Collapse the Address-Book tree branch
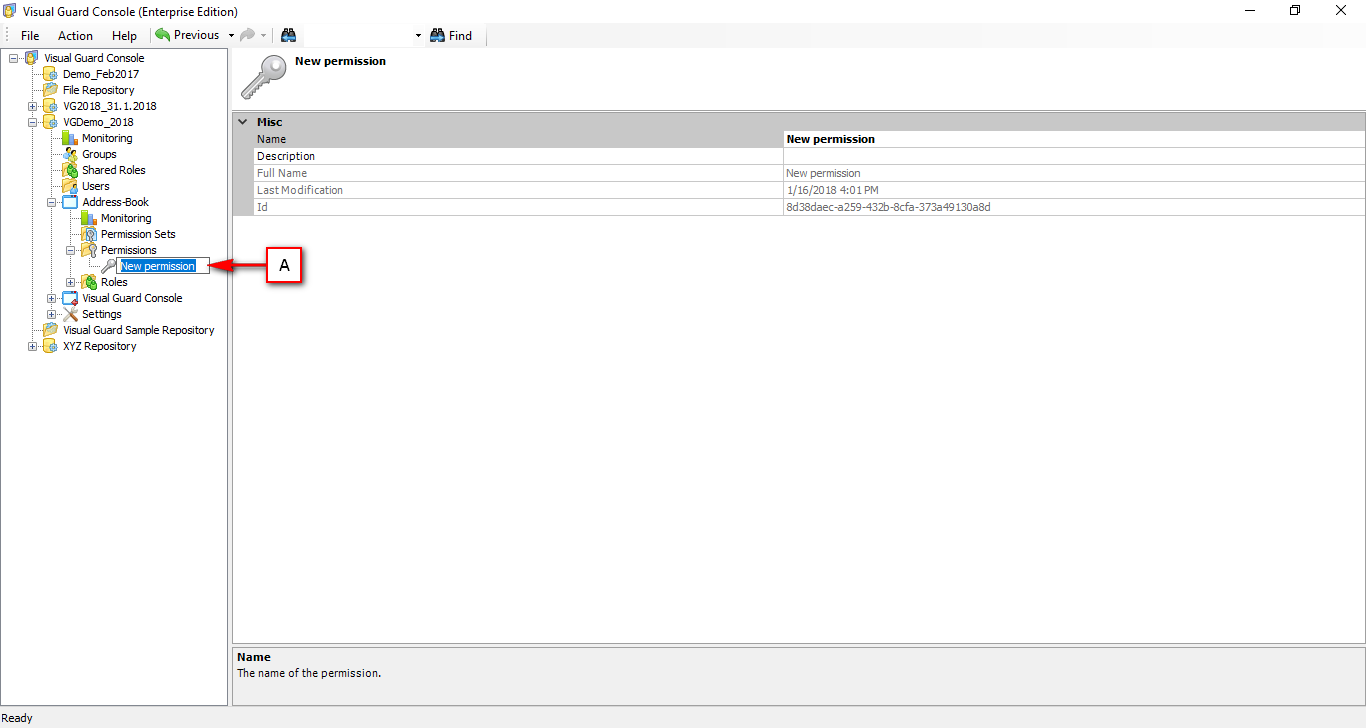Viewport: 1366px width, 728px height. 50,201
